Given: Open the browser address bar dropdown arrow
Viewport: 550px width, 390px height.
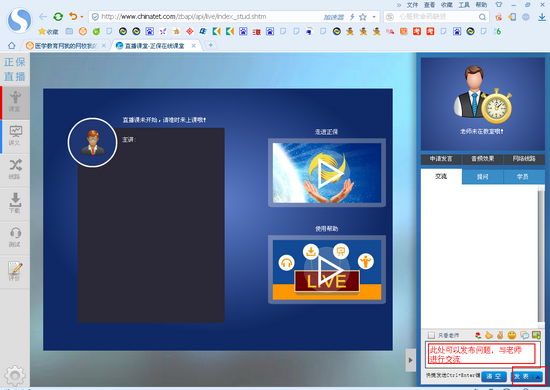Looking at the screenshot, I should [374, 16].
